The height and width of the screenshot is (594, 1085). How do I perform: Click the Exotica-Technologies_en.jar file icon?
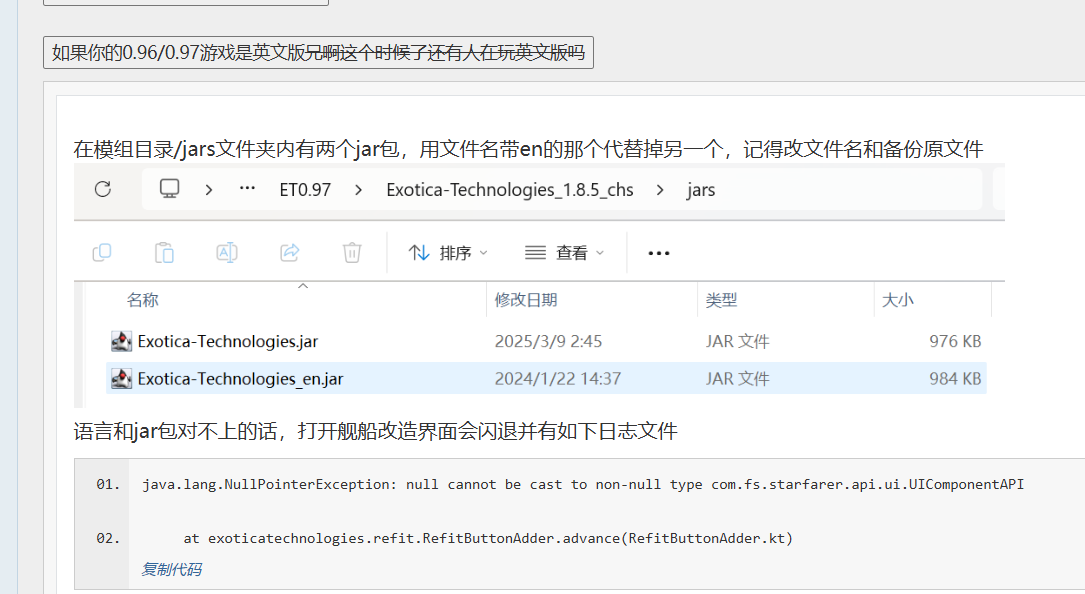point(121,379)
